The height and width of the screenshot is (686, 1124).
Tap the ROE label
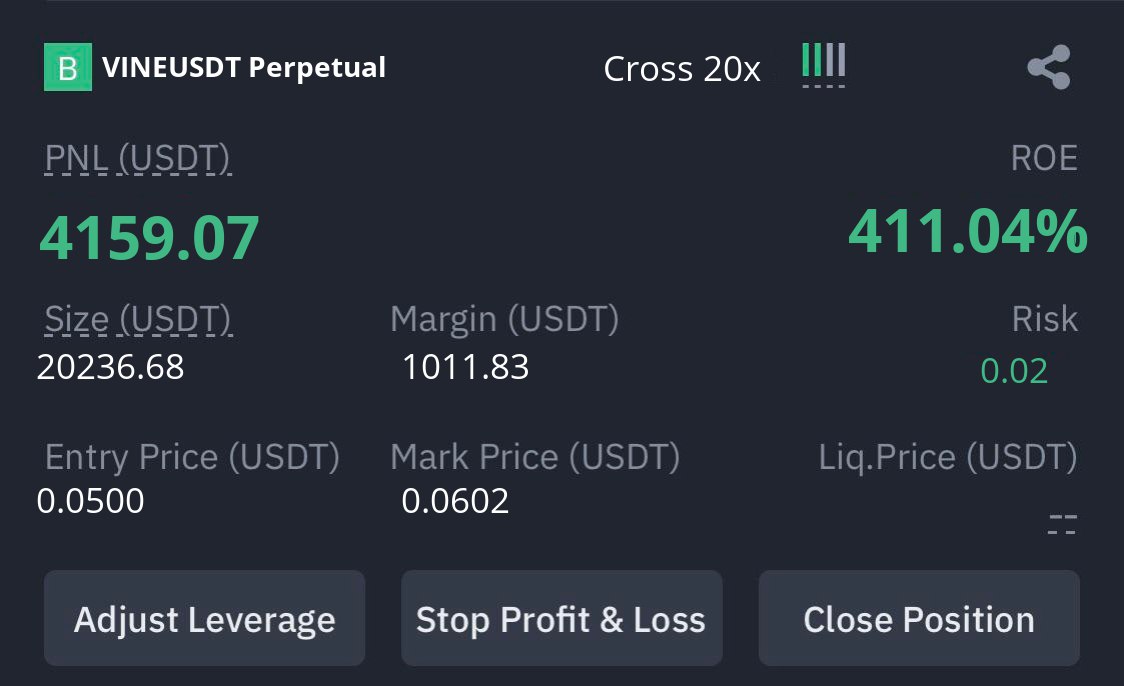click(1044, 158)
